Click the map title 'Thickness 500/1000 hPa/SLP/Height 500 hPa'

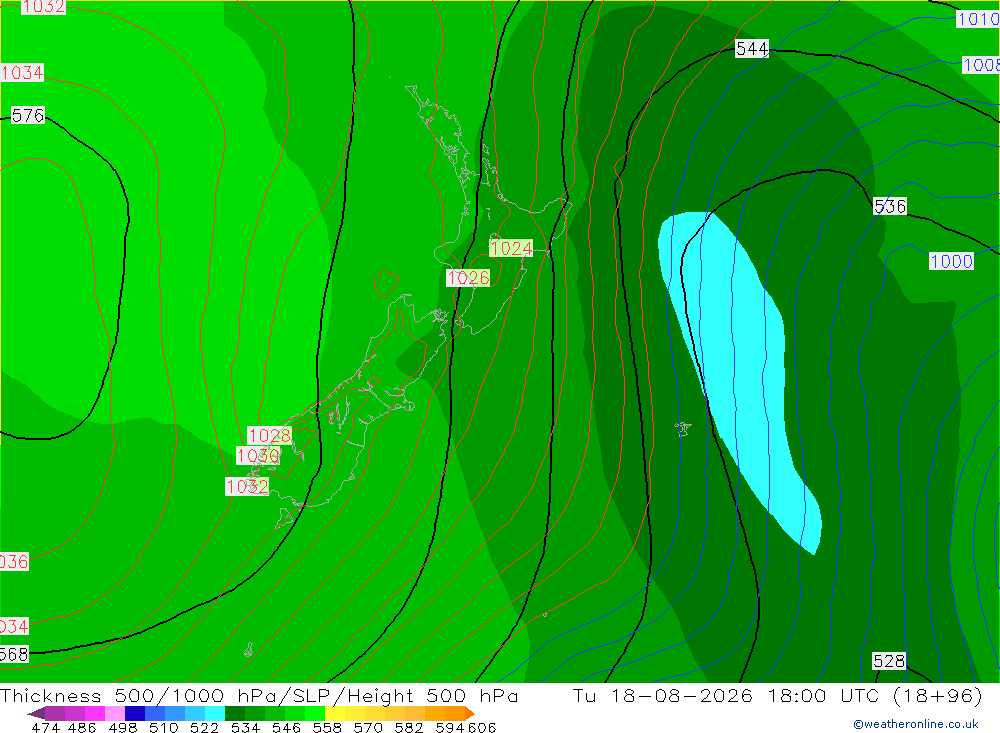tap(259, 695)
